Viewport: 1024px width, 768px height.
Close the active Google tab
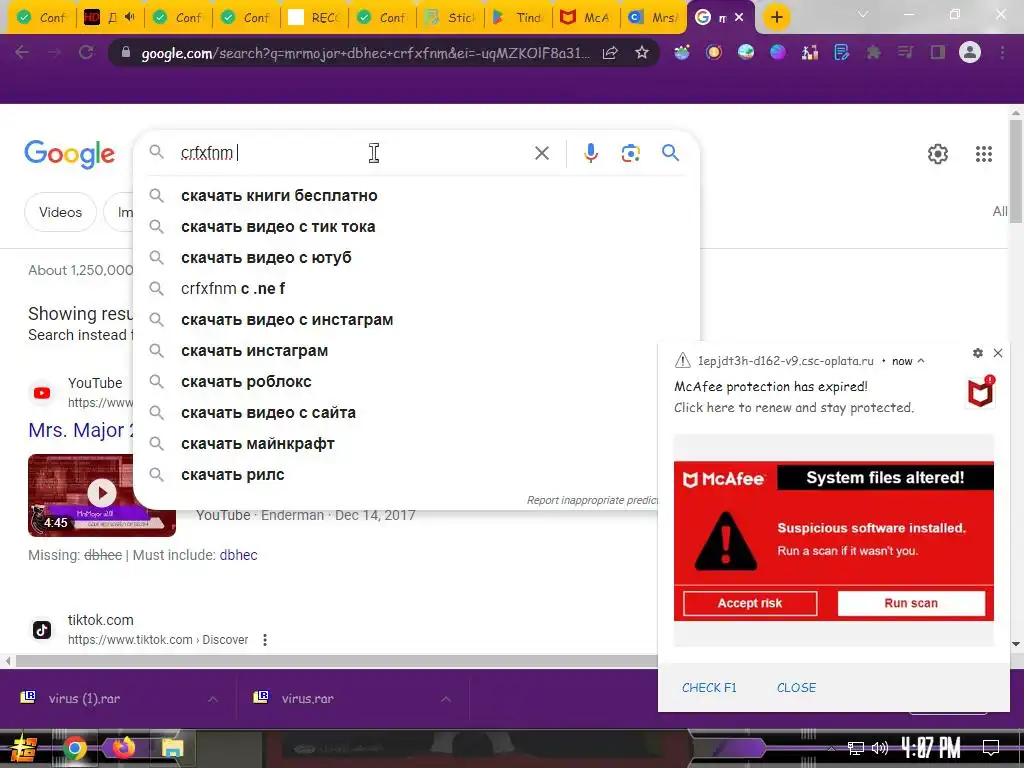tap(739, 18)
